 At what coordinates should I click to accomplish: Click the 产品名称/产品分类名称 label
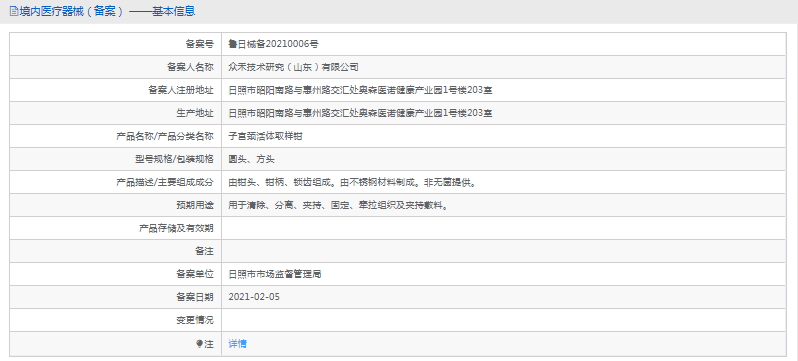click(165, 136)
